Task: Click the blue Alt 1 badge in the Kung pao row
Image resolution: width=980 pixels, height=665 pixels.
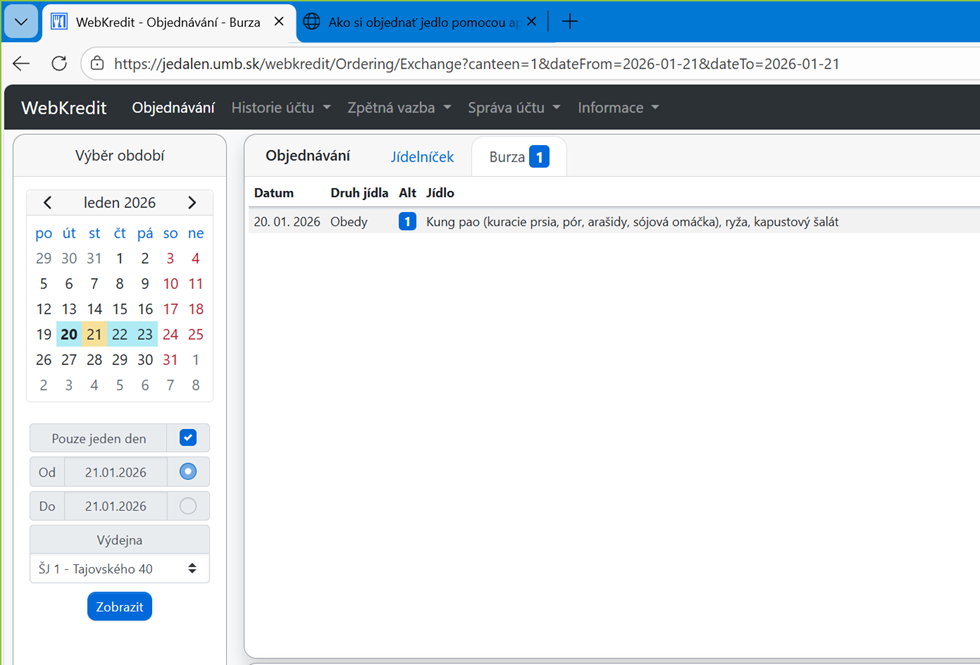Action: pyautogui.click(x=407, y=222)
